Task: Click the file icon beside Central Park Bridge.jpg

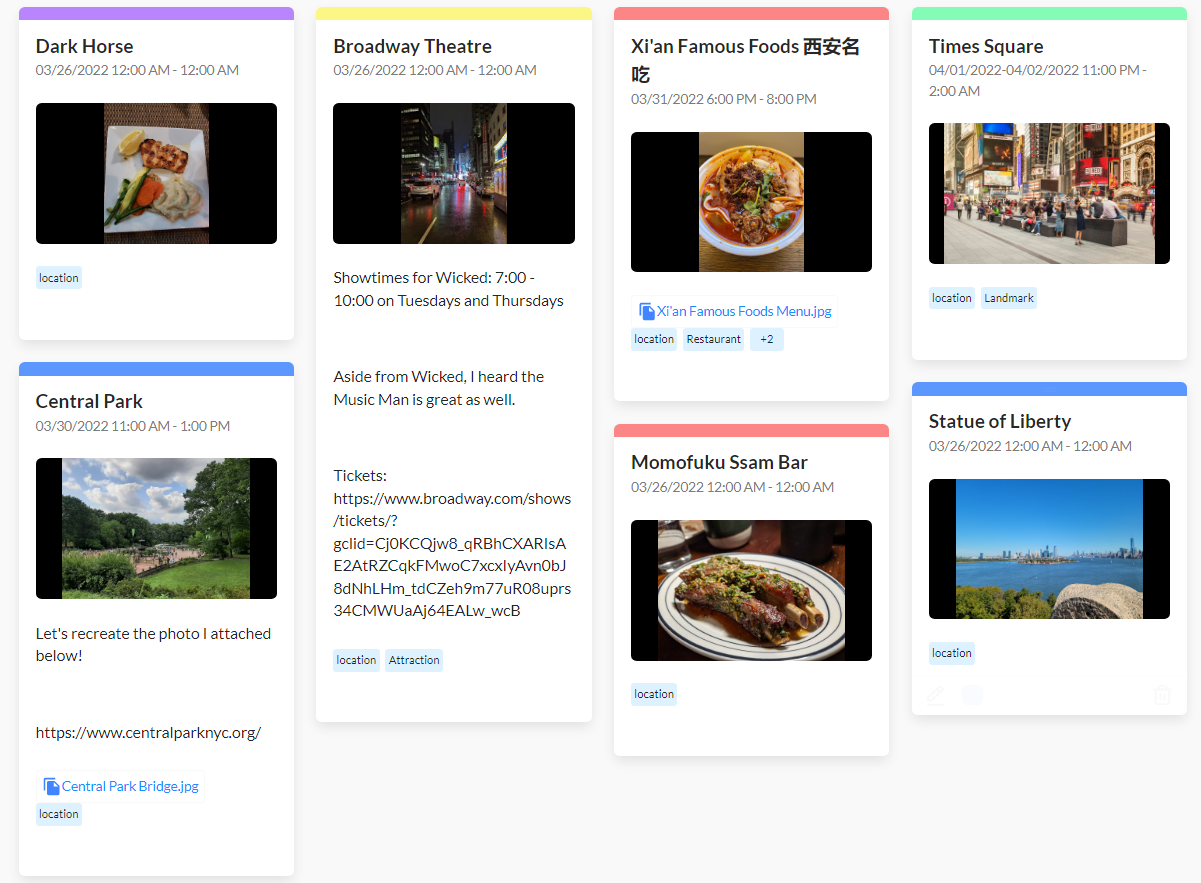Action: (x=51, y=787)
